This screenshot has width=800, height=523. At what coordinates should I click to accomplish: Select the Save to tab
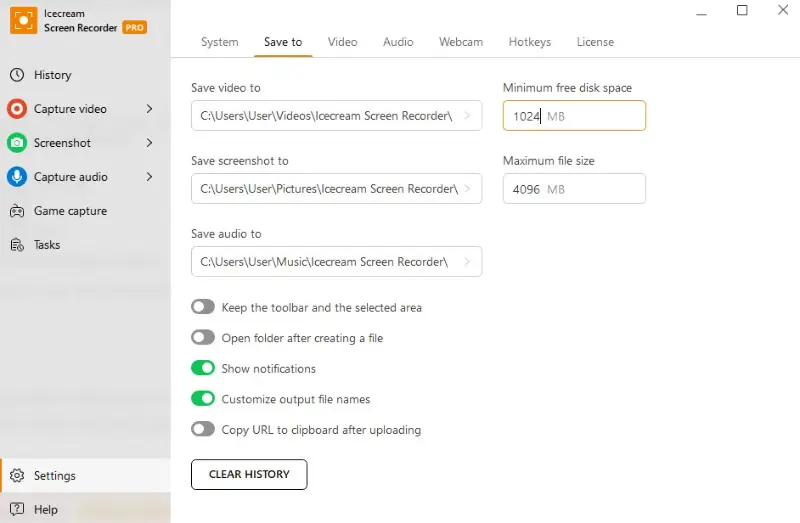pyautogui.click(x=283, y=42)
